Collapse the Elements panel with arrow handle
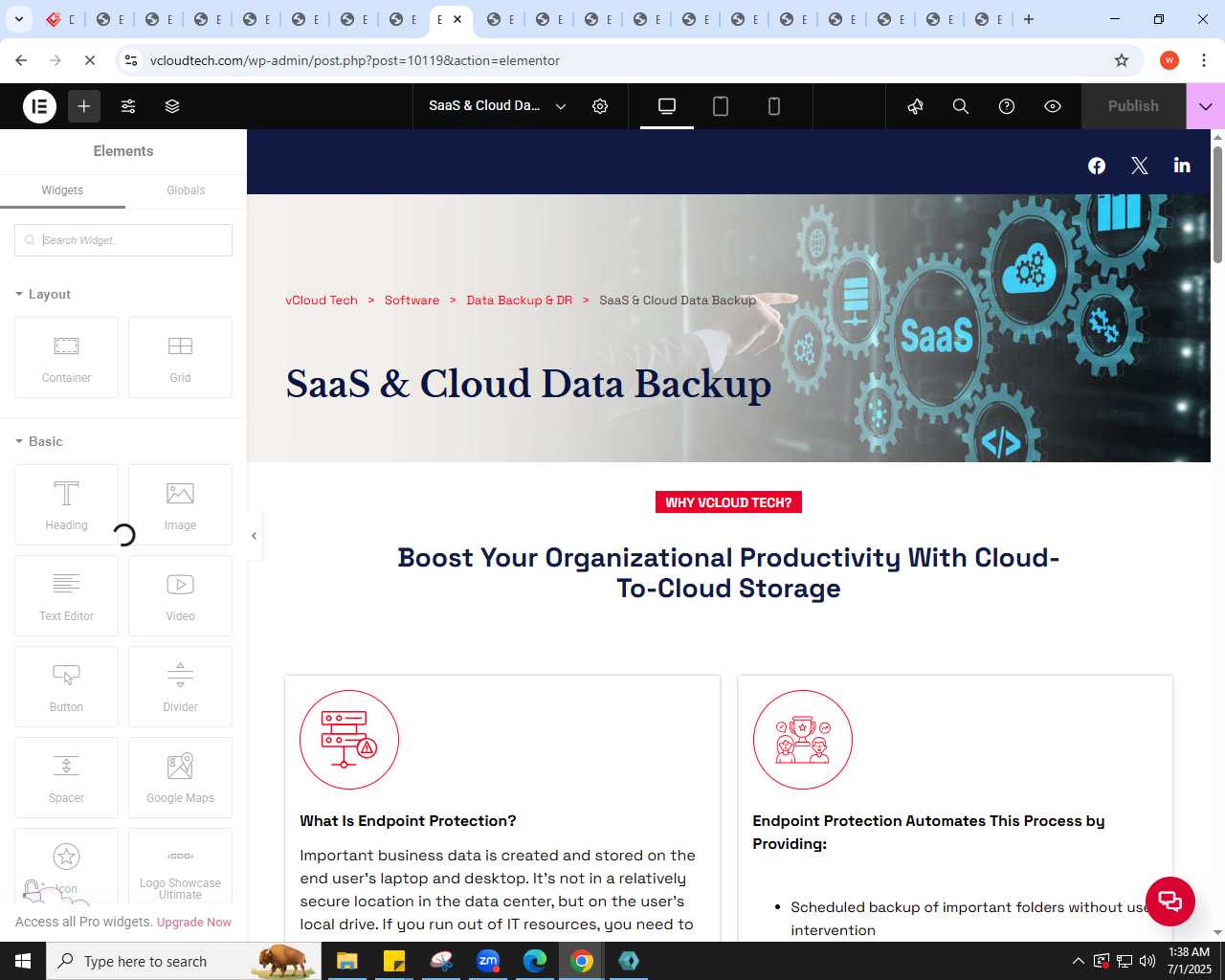 click(x=254, y=536)
